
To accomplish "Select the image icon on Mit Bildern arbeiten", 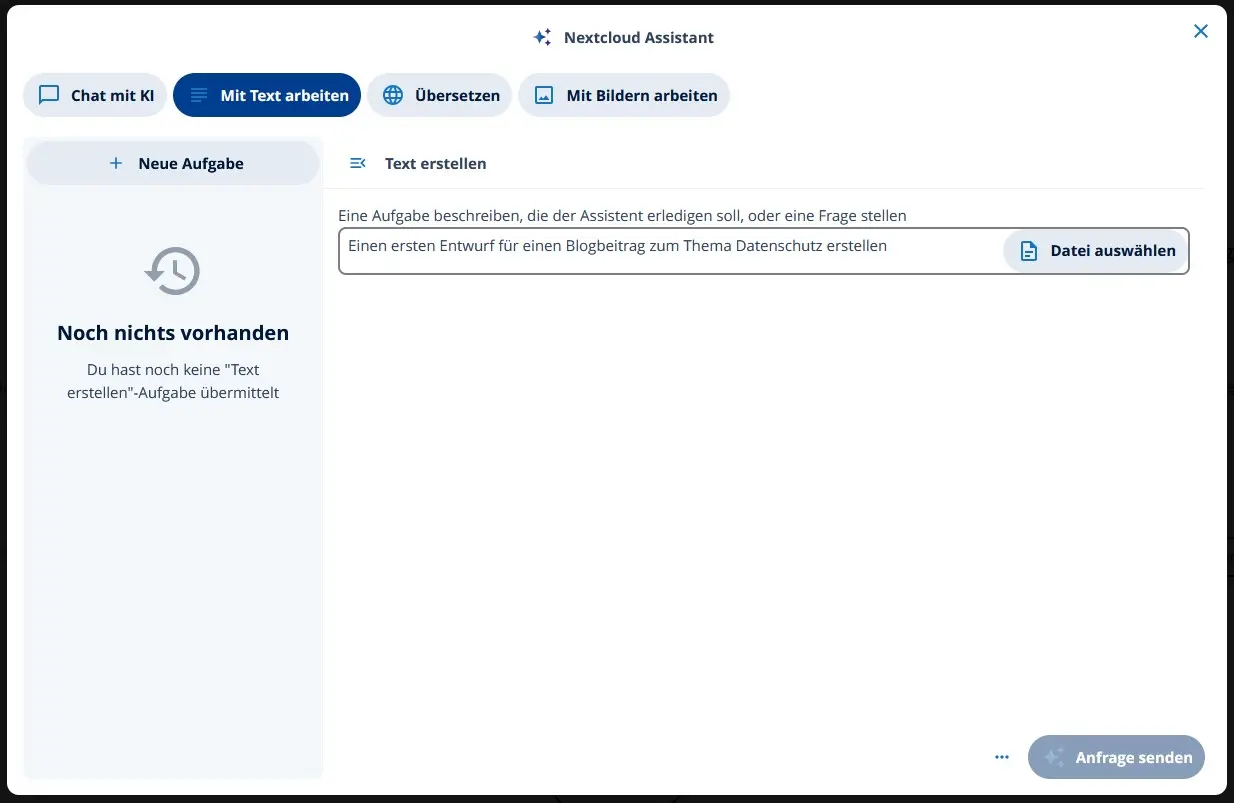I will click(543, 95).
